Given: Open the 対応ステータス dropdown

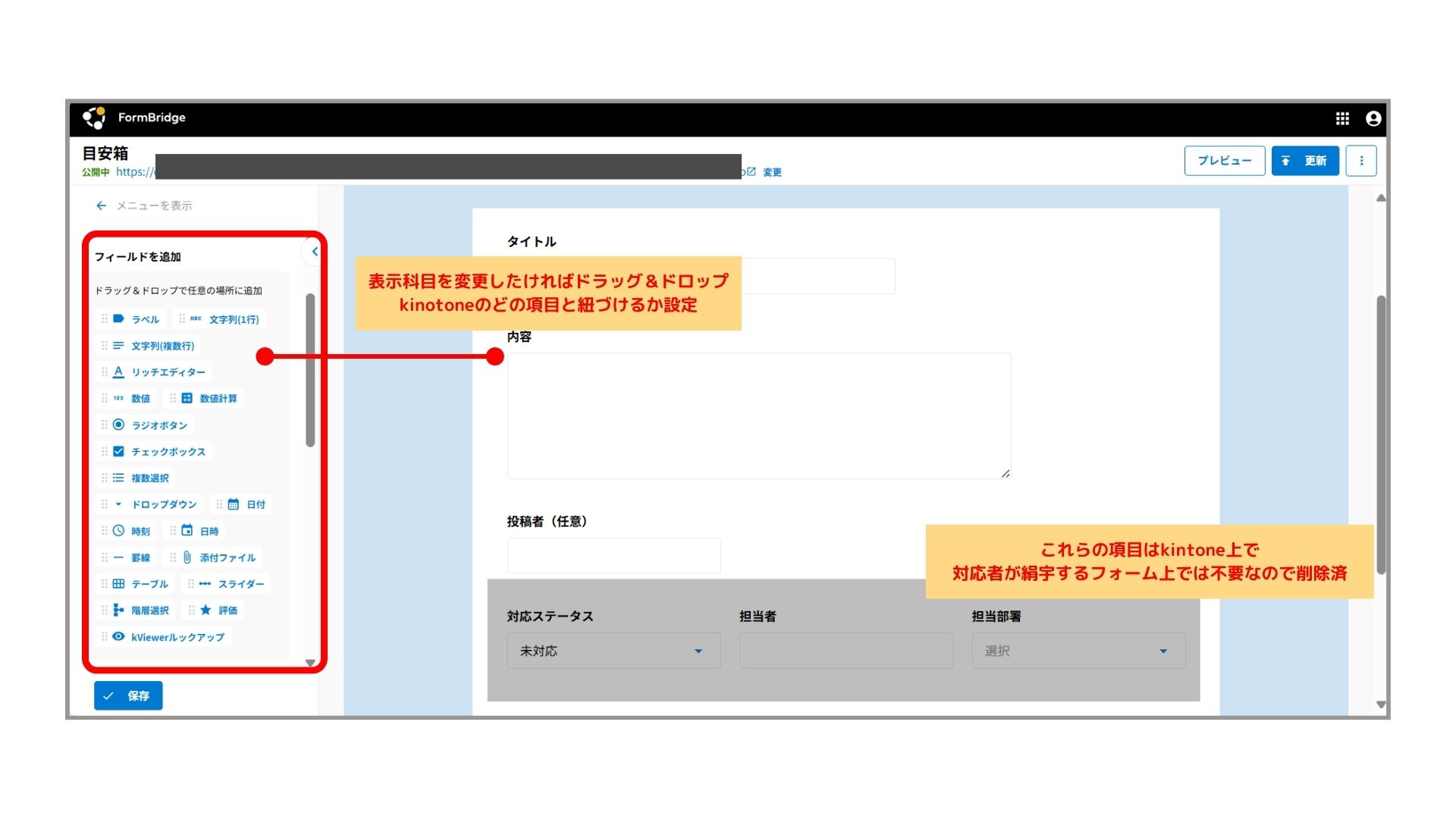Looking at the screenshot, I should tap(613, 651).
